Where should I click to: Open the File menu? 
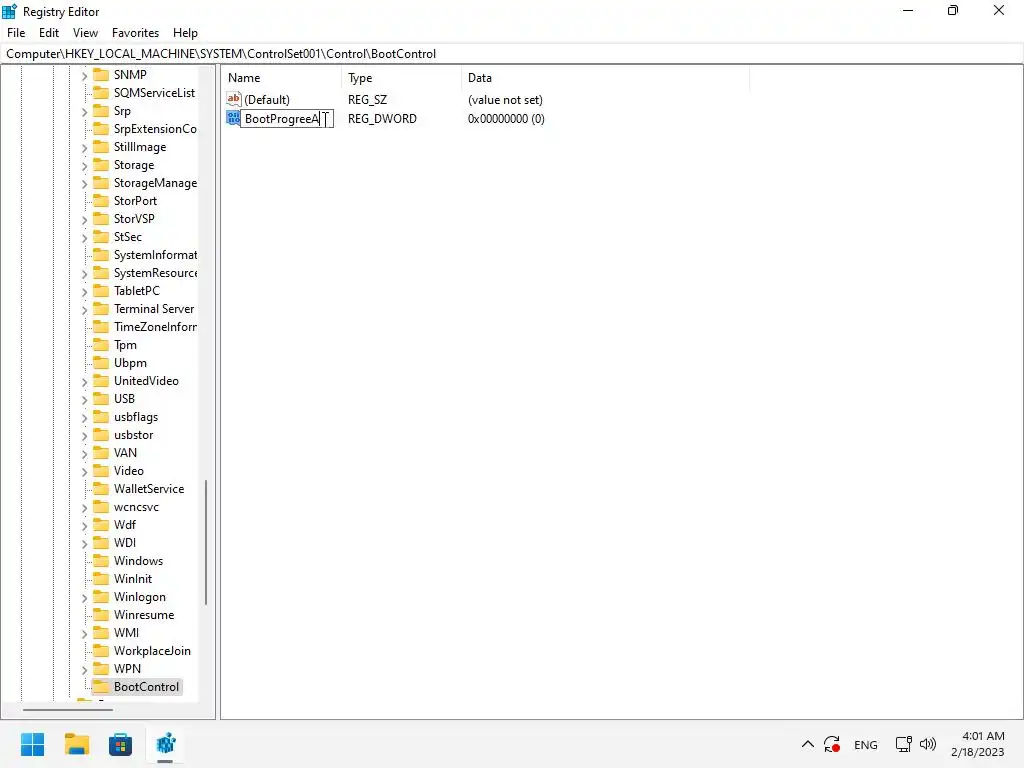(x=16, y=33)
